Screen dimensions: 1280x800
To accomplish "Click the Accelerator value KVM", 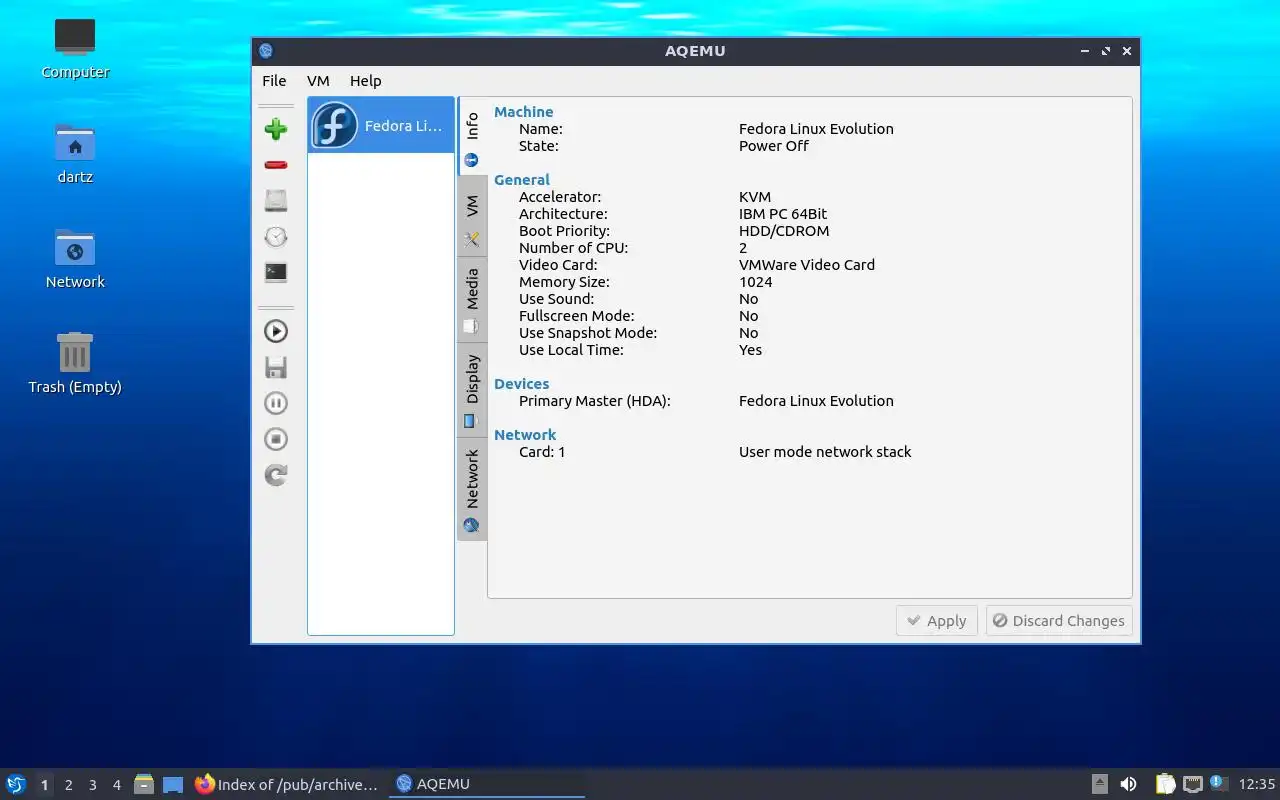I will (x=755, y=197).
